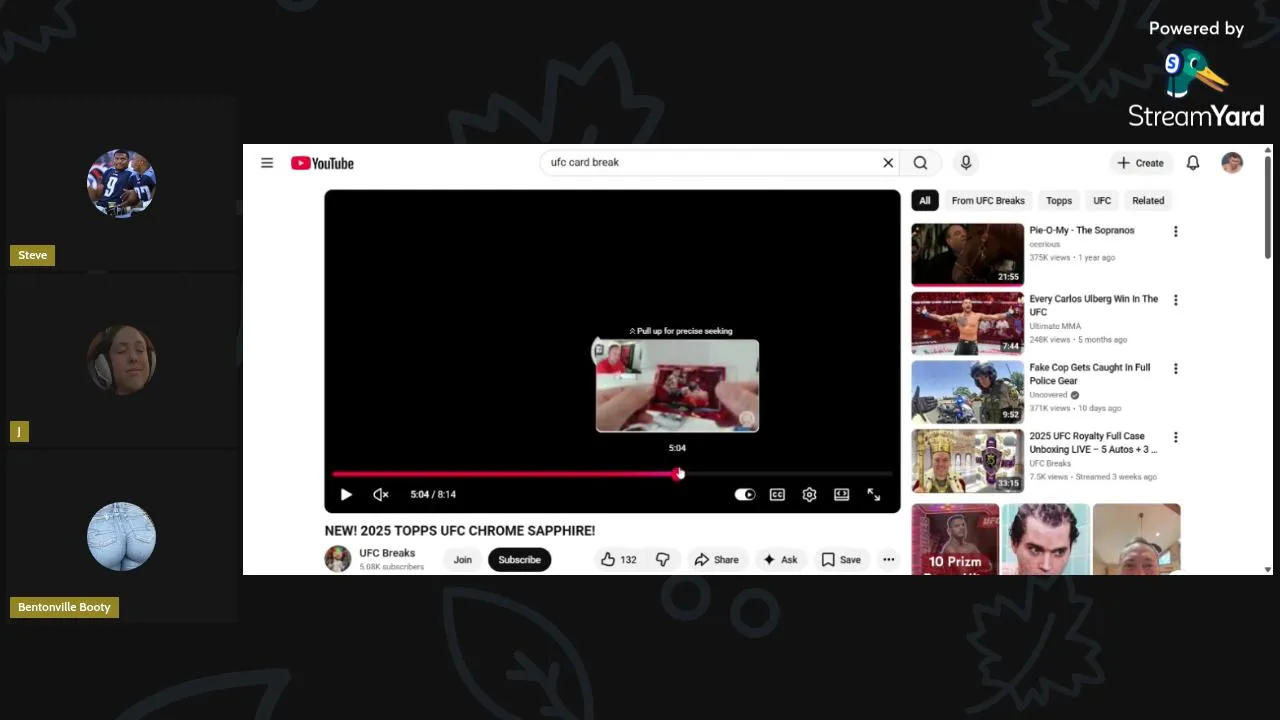
Task: Select the Related filter chip
Action: 1148,201
